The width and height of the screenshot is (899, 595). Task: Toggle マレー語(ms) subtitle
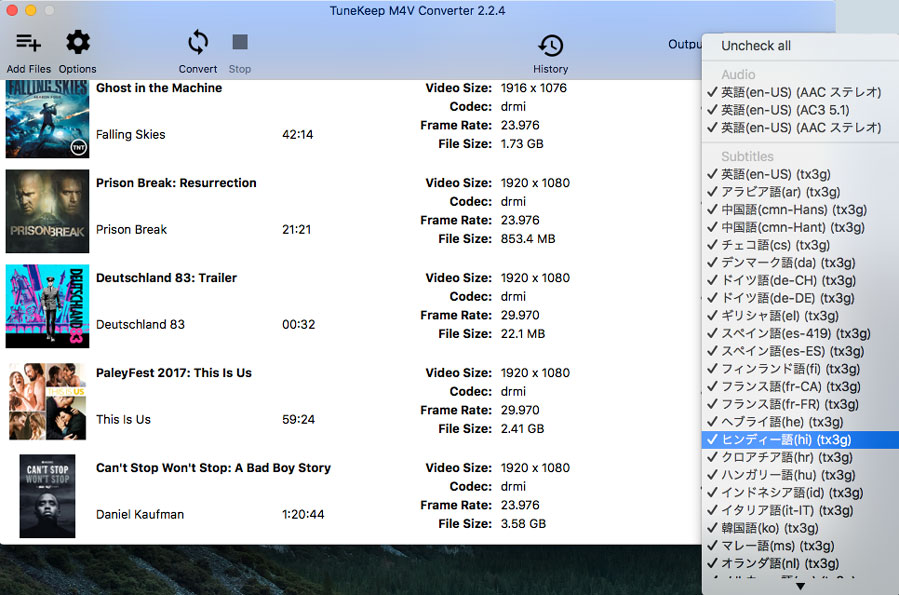coord(800,547)
